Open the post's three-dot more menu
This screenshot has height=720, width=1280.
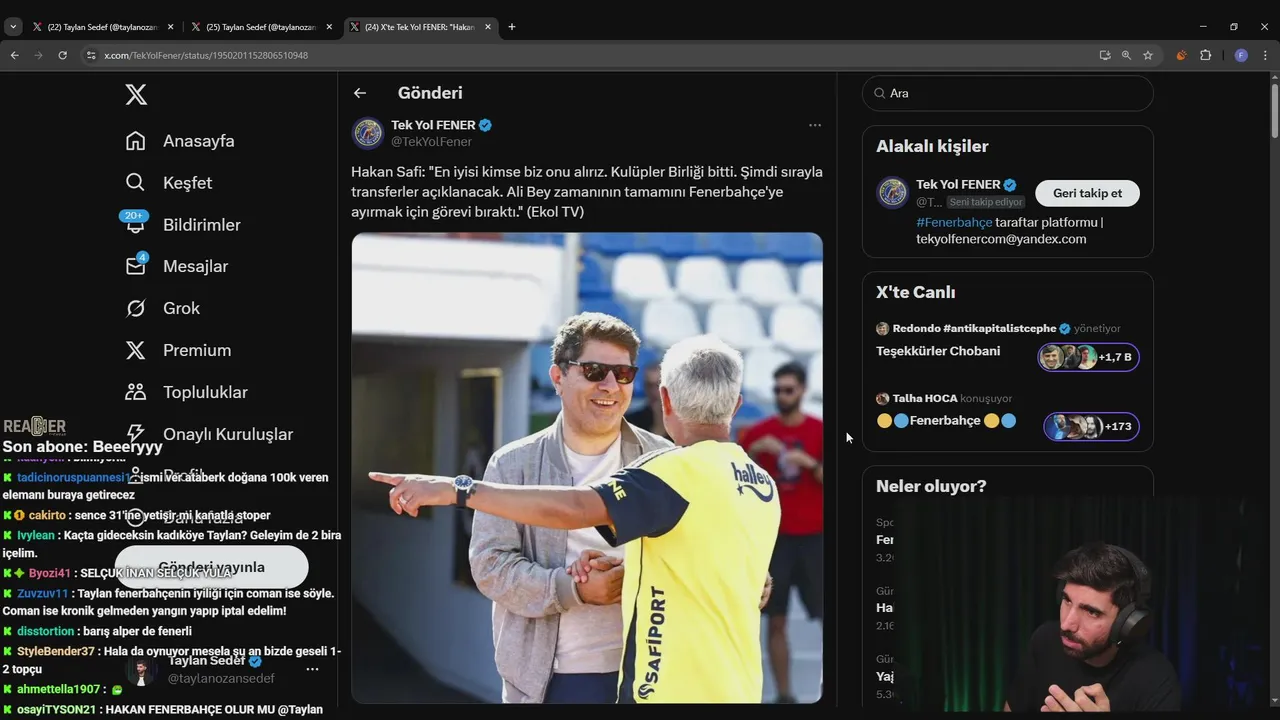point(815,125)
